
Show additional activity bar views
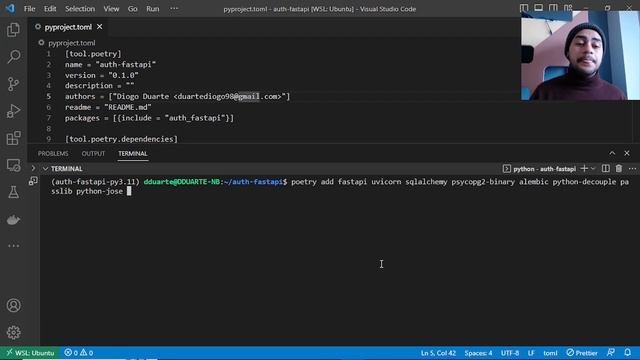(x=13, y=246)
